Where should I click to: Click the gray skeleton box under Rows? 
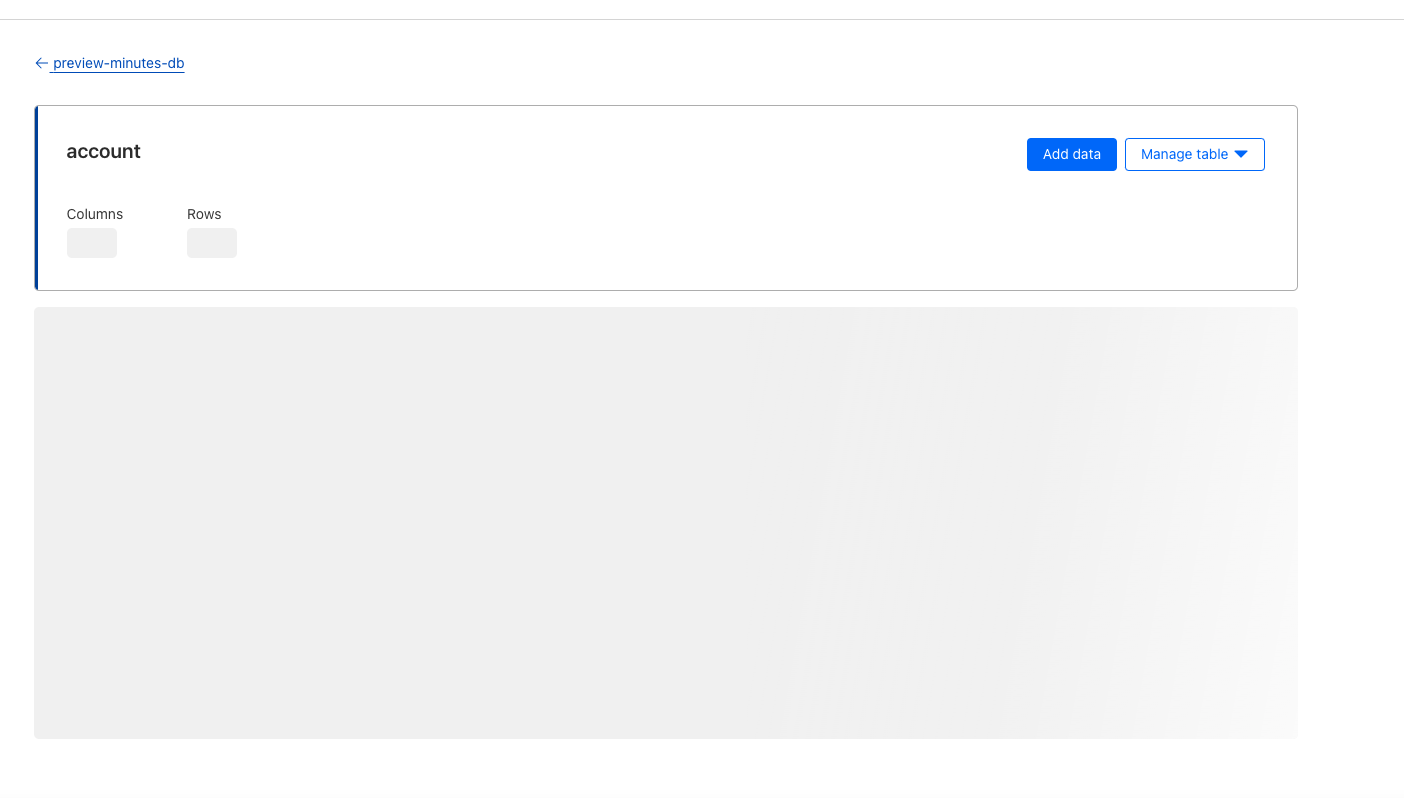pos(212,243)
